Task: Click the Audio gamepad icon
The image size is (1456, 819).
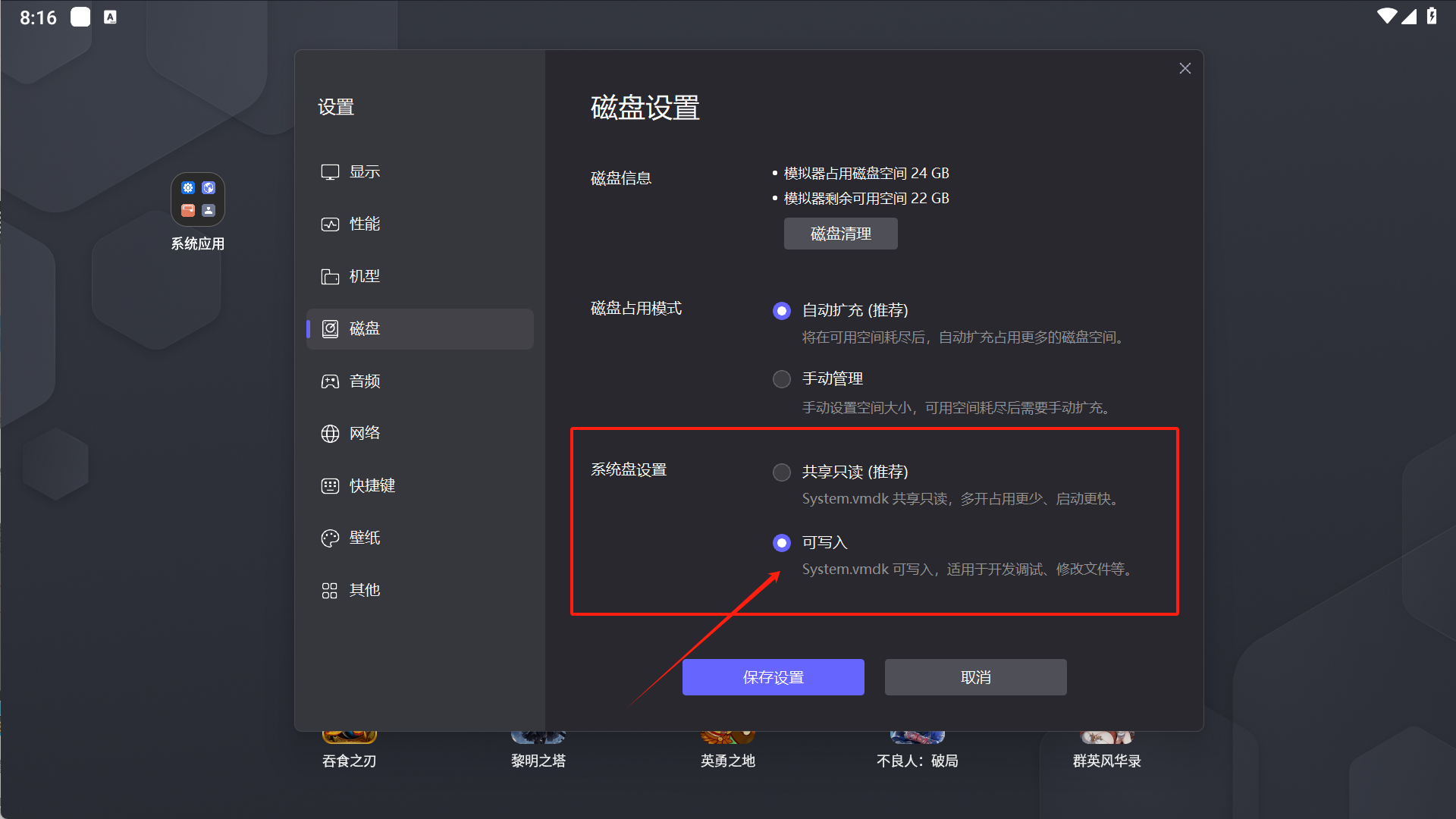Action: pyautogui.click(x=330, y=381)
